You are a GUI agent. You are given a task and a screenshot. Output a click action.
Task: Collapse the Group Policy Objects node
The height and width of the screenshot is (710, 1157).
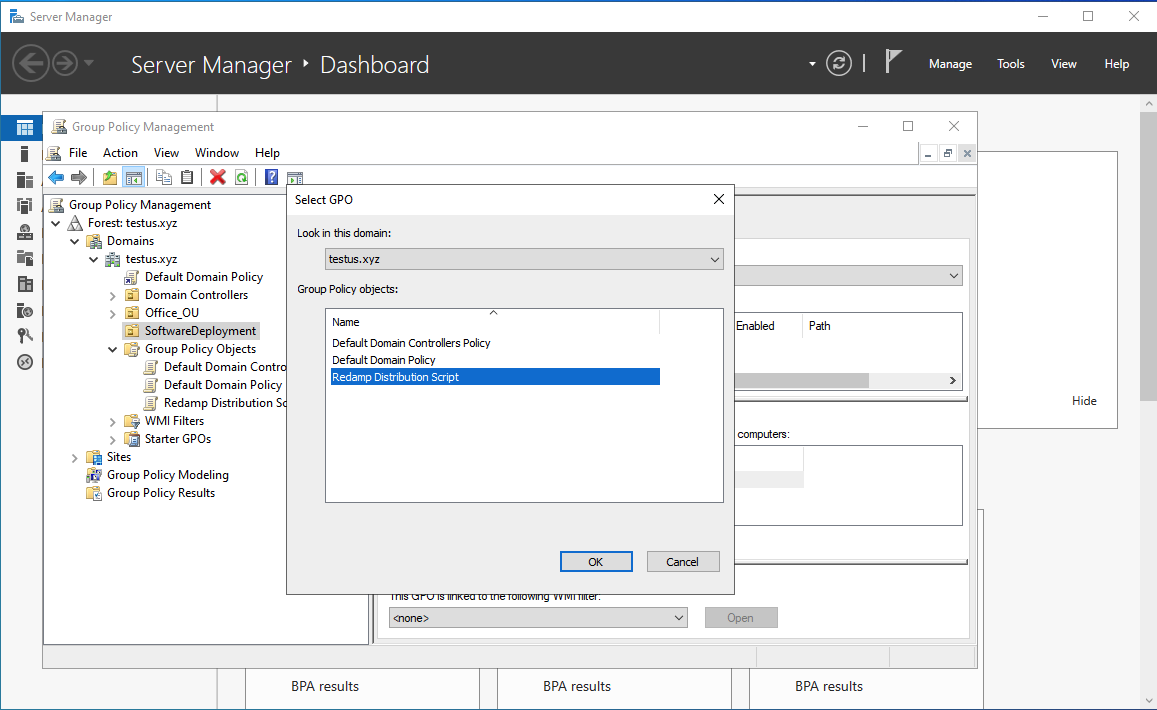pos(112,349)
